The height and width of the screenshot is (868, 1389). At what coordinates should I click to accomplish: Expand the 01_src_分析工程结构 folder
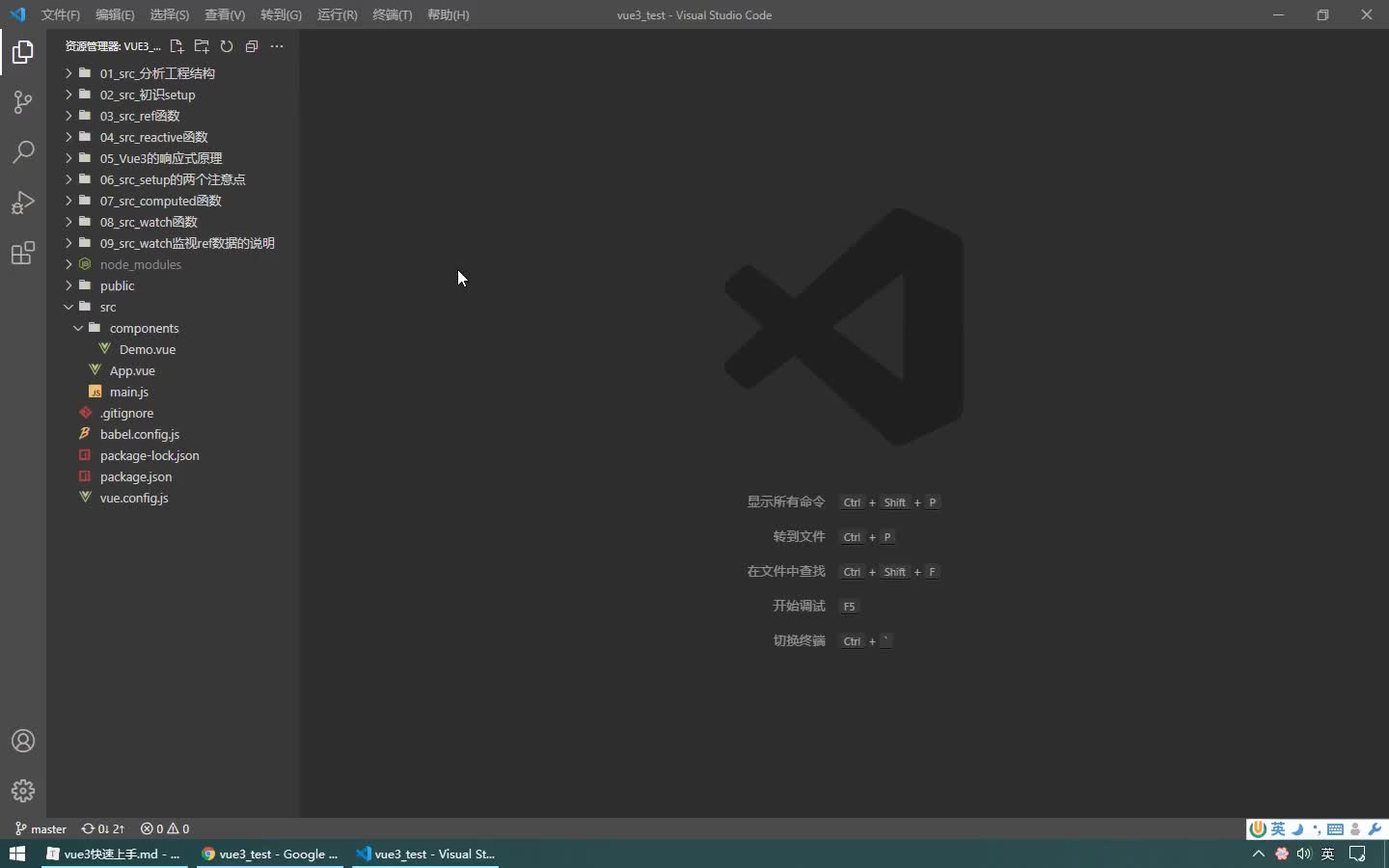(x=157, y=73)
